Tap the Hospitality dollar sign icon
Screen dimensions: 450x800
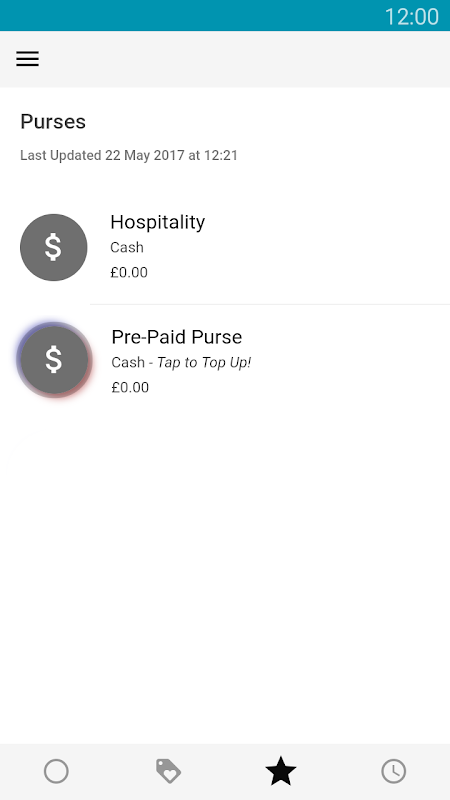click(x=54, y=247)
